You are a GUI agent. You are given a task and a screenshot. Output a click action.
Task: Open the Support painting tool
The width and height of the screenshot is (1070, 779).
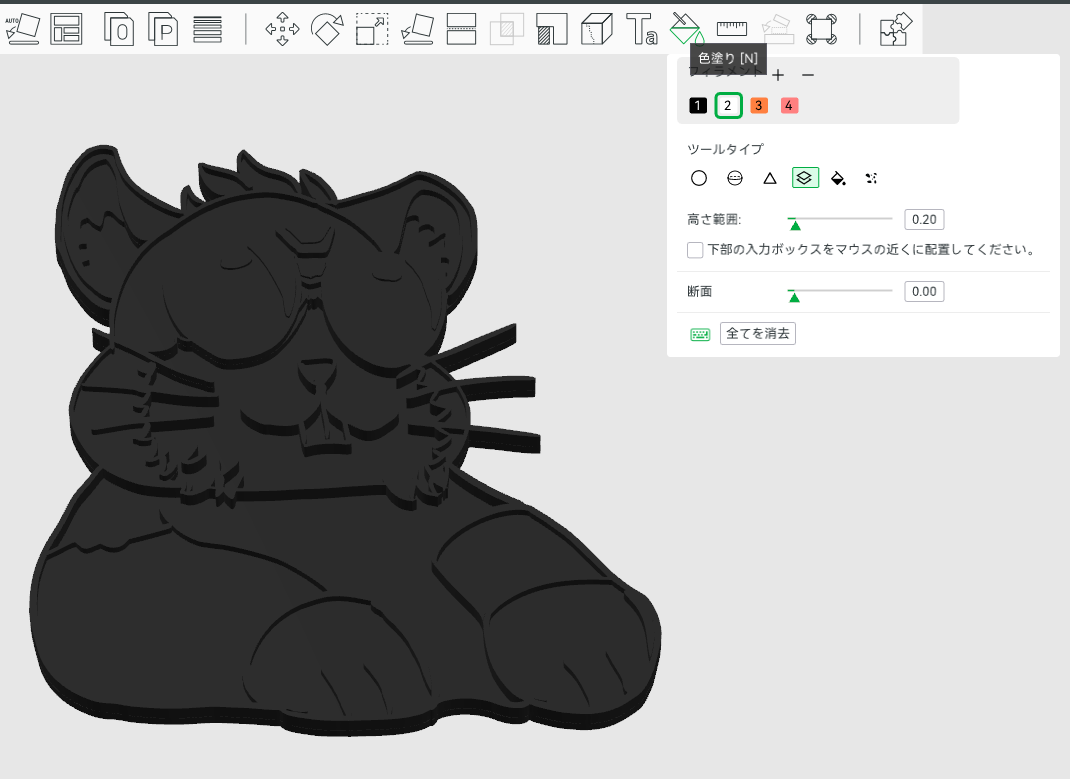click(x=551, y=29)
